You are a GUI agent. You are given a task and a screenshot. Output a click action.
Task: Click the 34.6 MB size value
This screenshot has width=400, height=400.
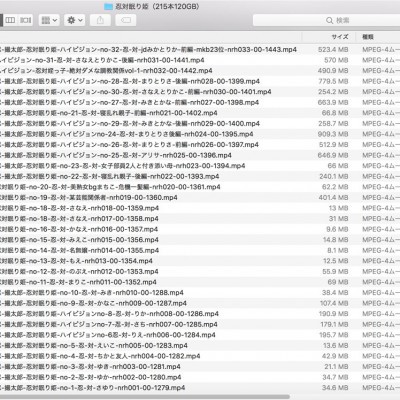click(335, 388)
